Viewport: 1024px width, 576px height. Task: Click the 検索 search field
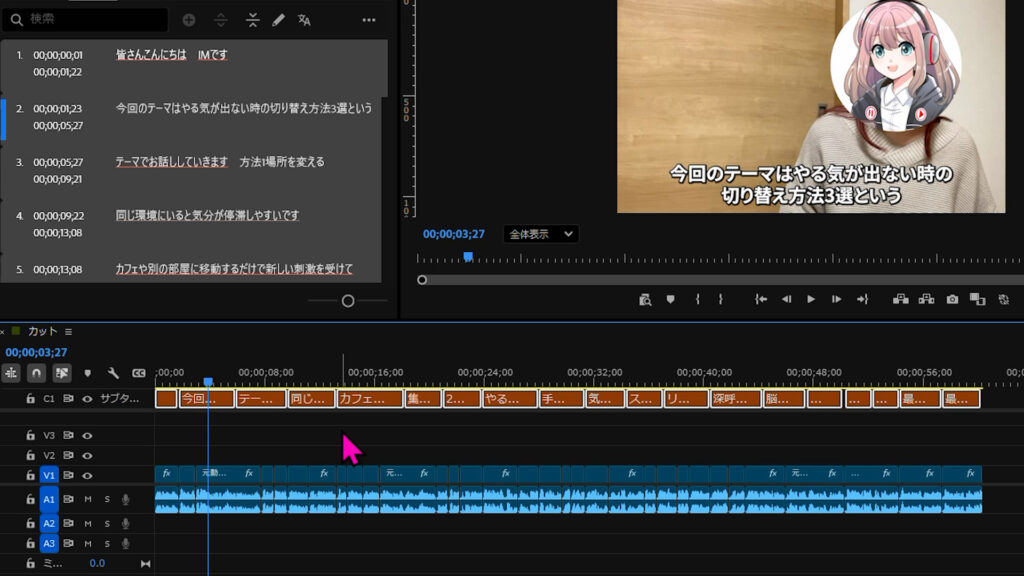(x=90, y=20)
